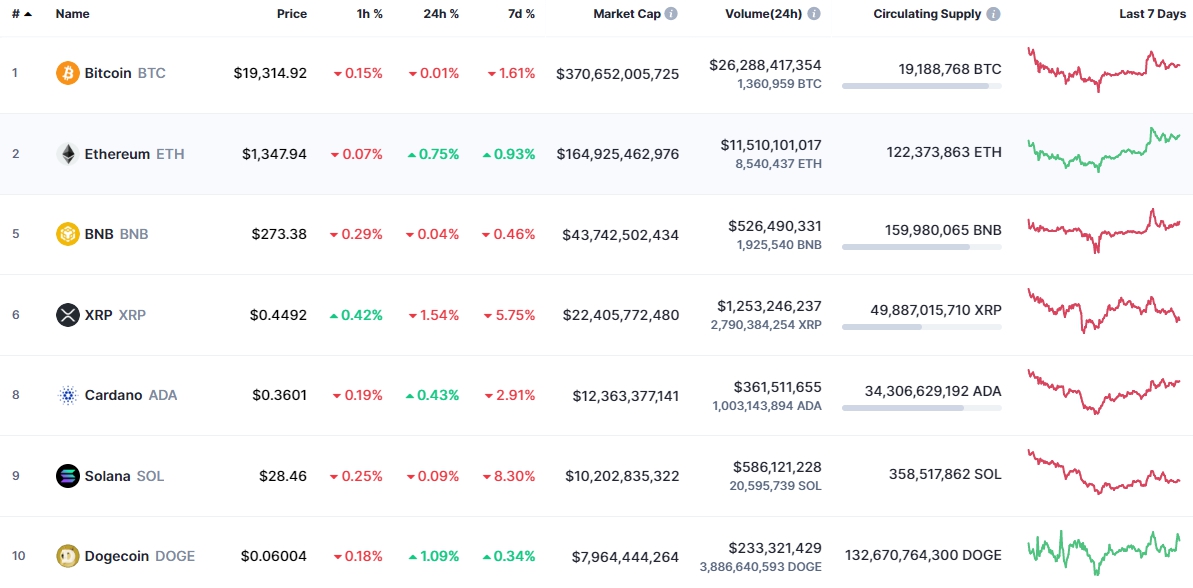Screen dimensions: 1193x588
Task: Click XRP price $0.4492
Action: [278, 315]
